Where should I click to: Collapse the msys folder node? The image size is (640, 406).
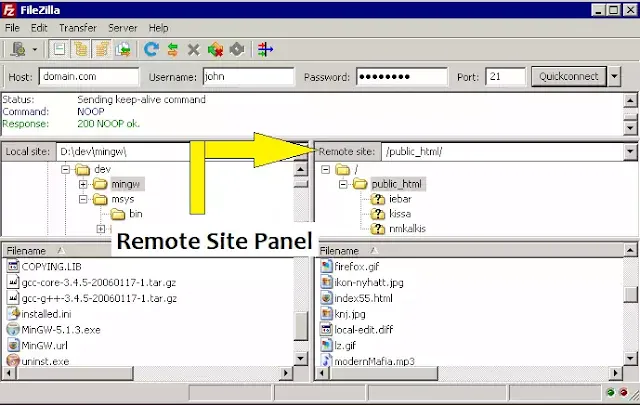click(x=83, y=199)
